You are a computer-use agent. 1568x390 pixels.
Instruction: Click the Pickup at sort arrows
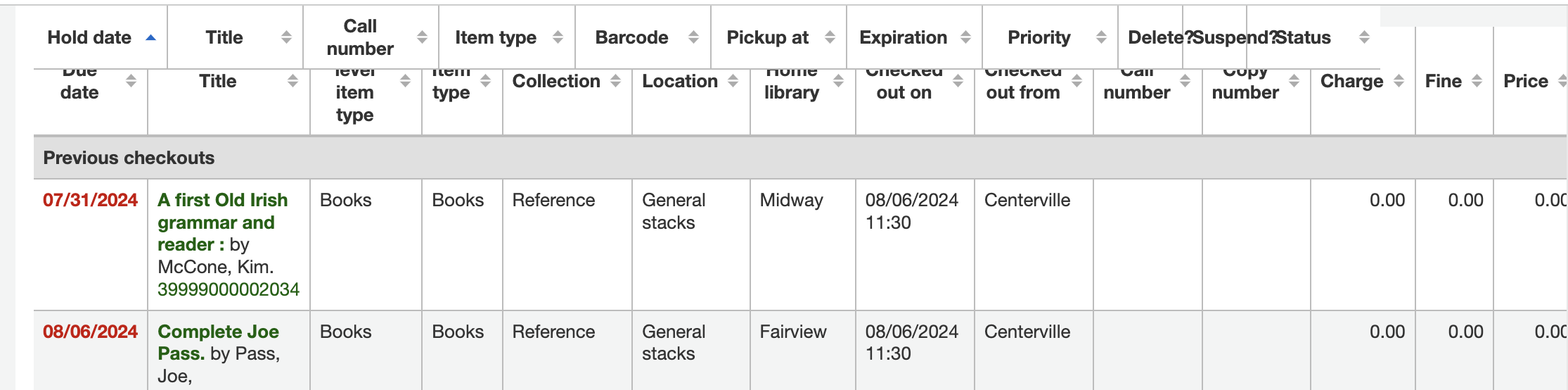[830, 37]
